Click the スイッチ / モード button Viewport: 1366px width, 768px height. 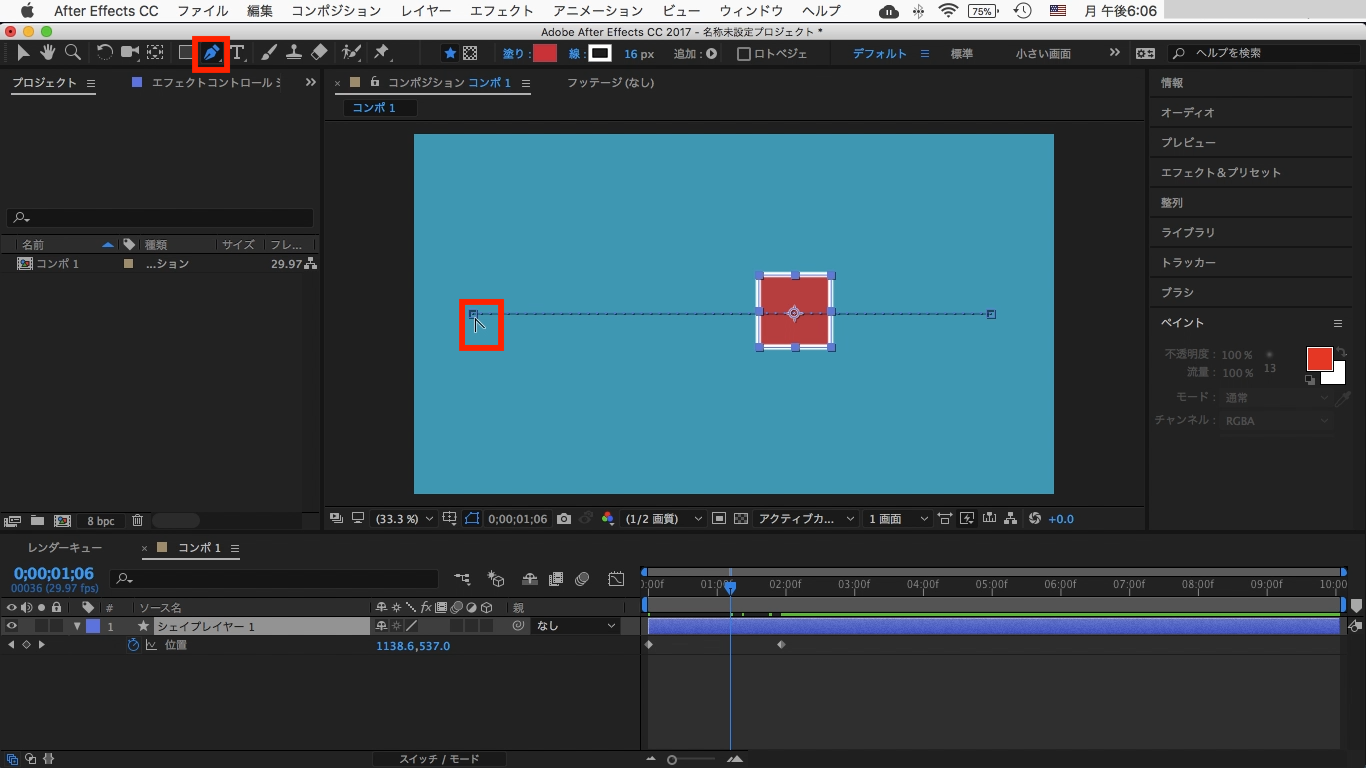point(439,759)
